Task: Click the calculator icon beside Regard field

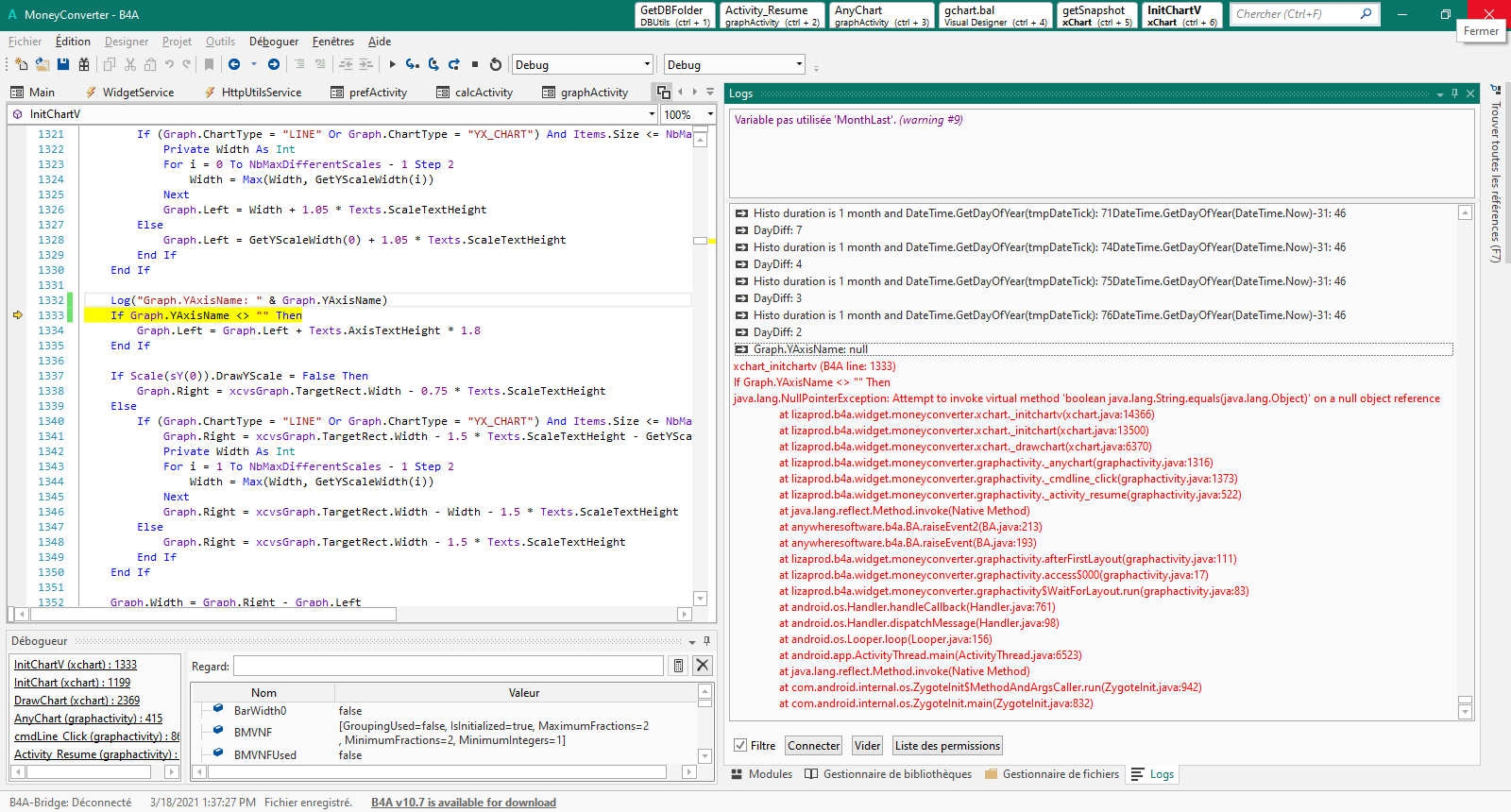Action: (x=678, y=666)
